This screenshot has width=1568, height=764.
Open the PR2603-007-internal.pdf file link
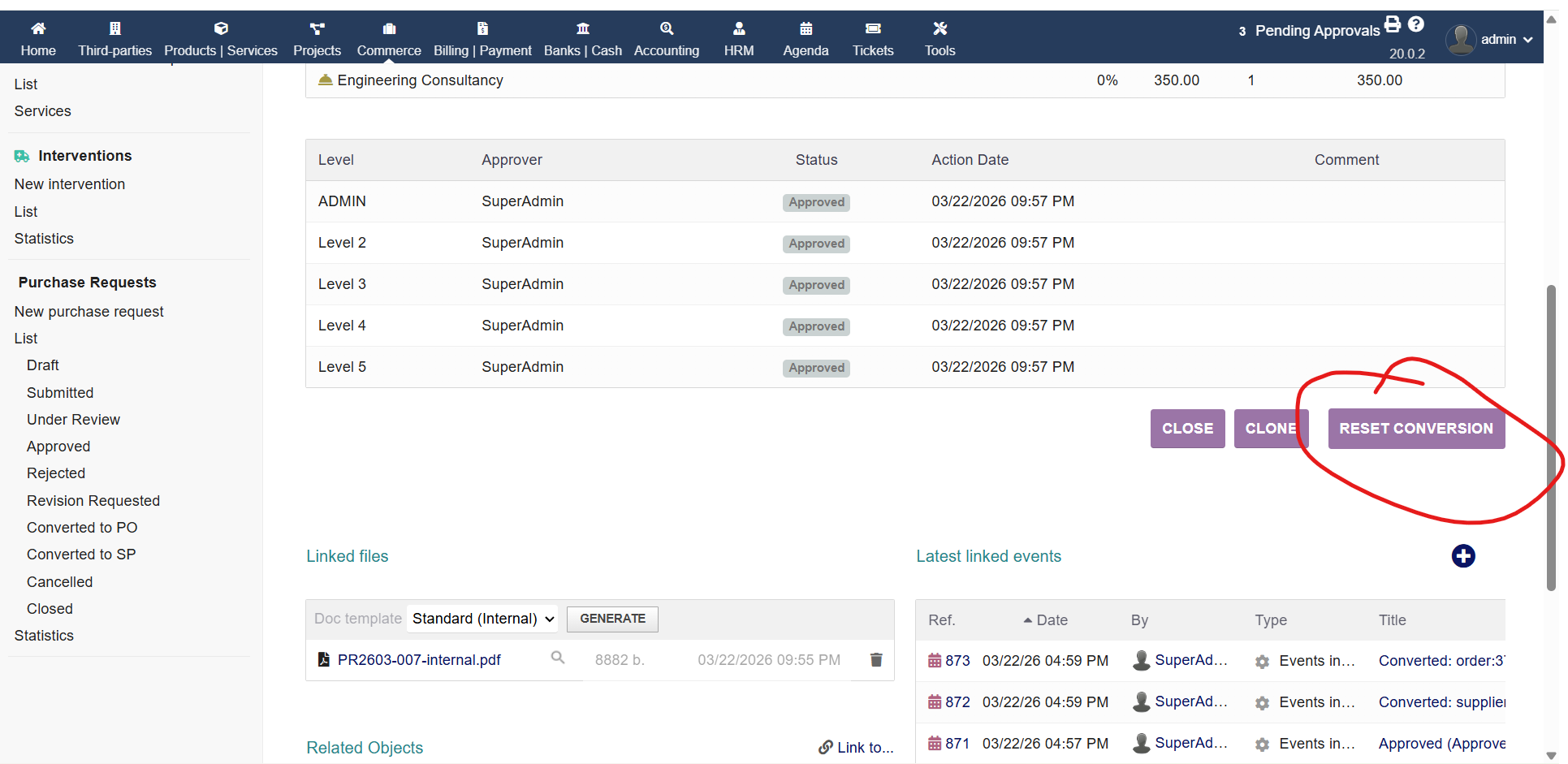coord(419,660)
